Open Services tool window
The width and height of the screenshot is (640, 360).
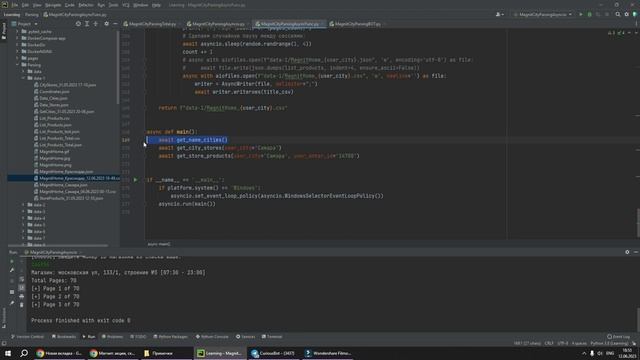(x=245, y=337)
